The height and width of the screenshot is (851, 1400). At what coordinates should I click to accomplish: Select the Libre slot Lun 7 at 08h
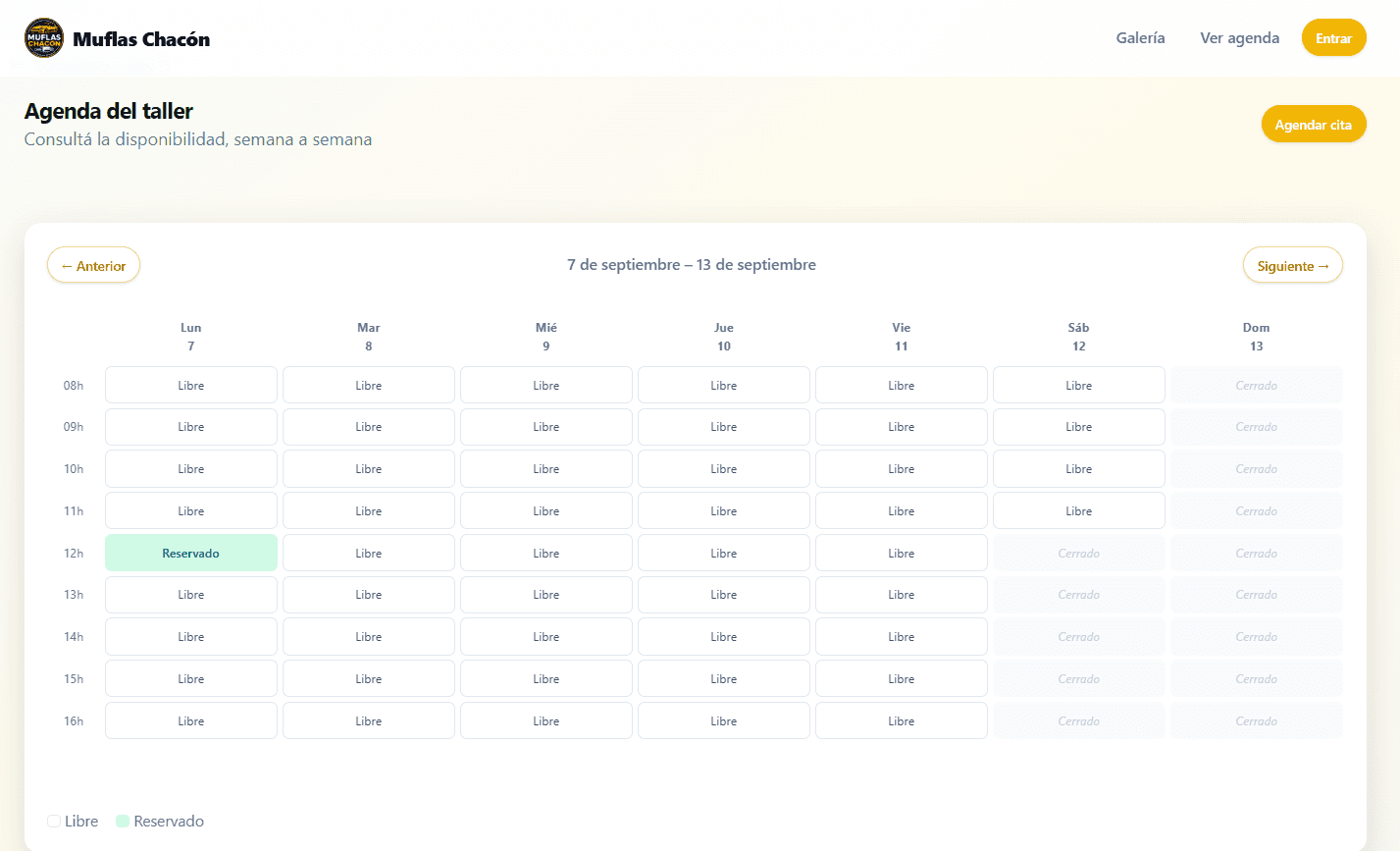click(x=191, y=386)
